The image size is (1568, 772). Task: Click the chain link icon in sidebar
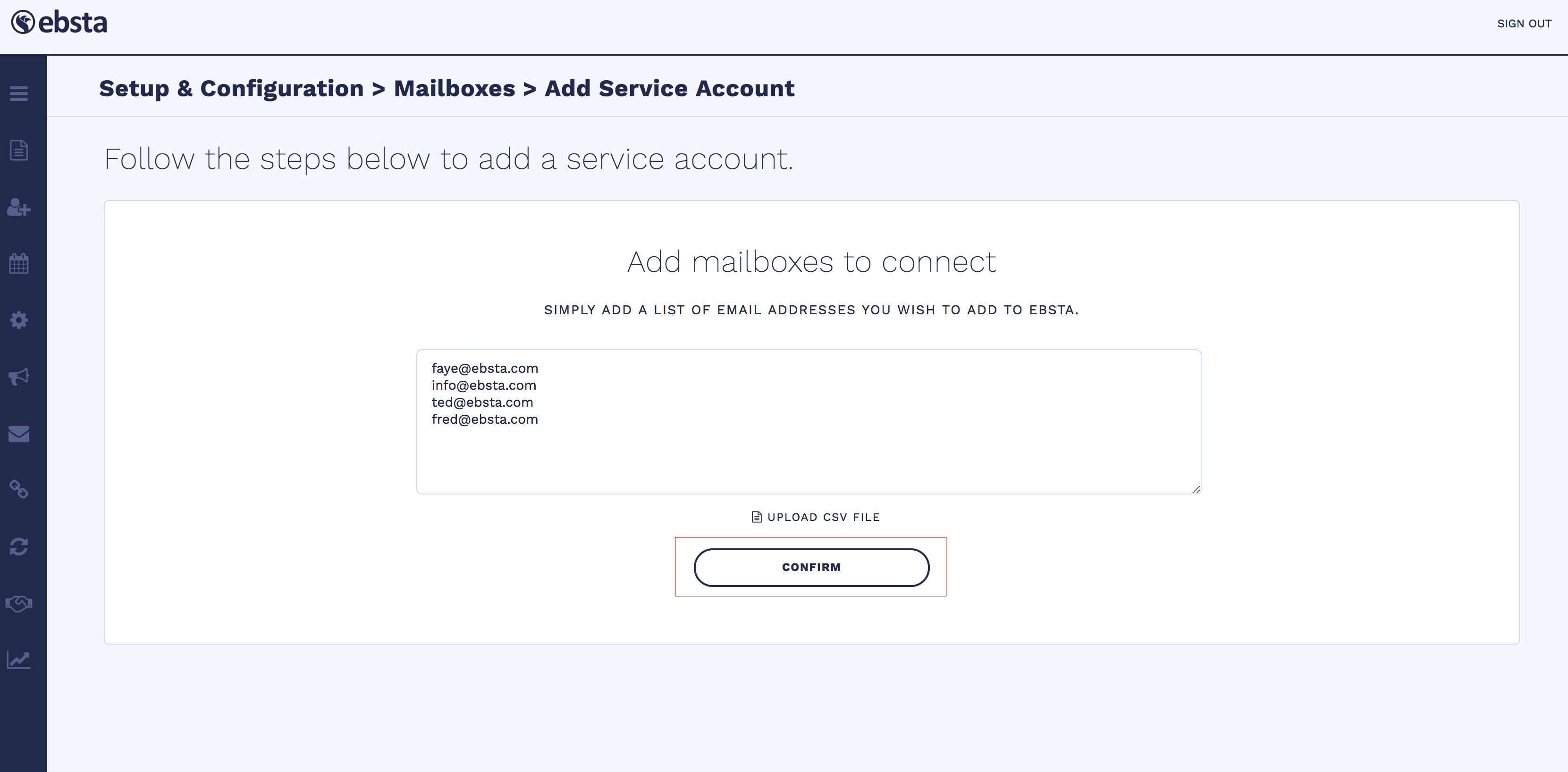(x=19, y=489)
